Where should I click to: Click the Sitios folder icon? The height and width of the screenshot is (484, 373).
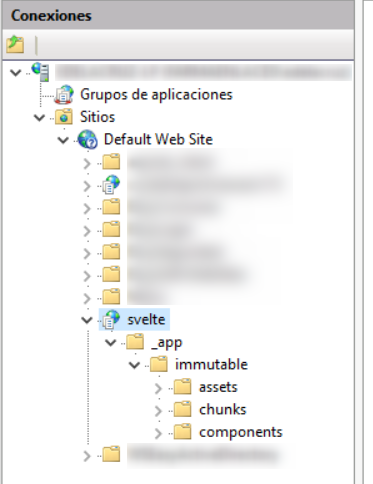(x=64, y=117)
